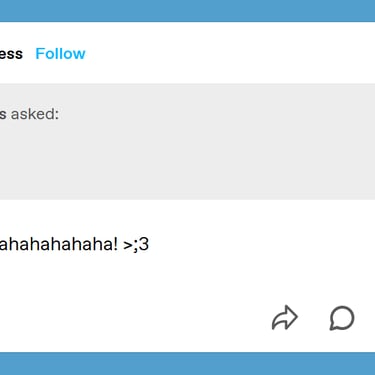Click the asker name before "asked:"
This screenshot has width=375, height=375.
[x=3, y=114]
